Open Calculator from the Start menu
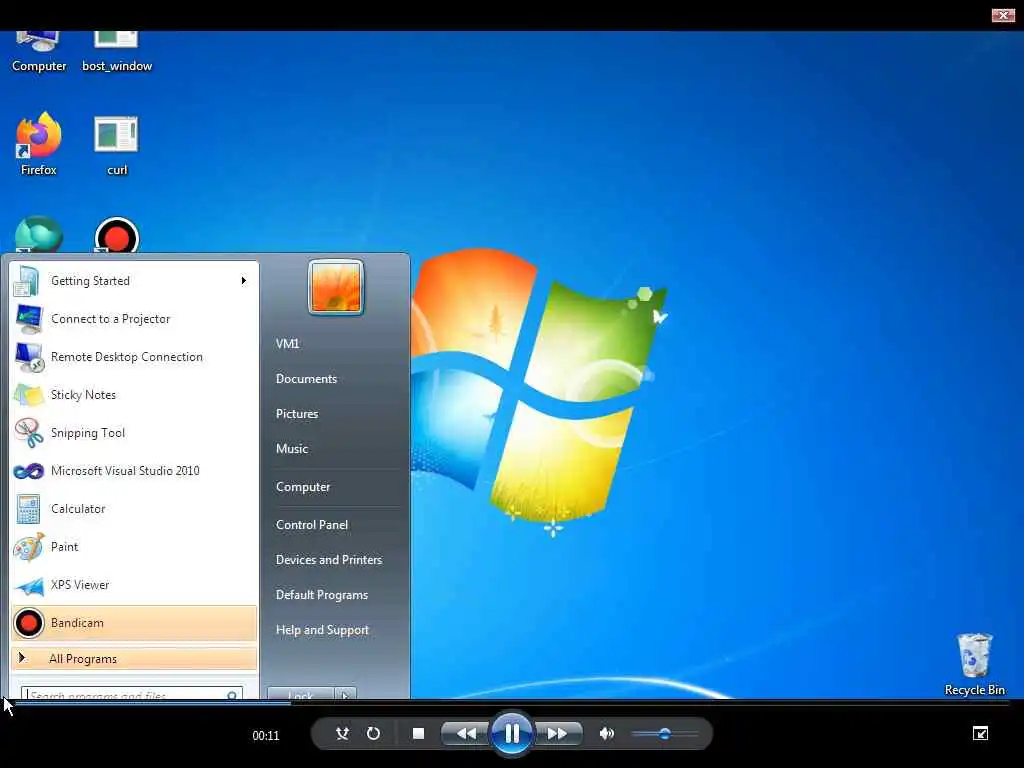The height and width of the screenshot is (768, 1024). coord(134,508)
